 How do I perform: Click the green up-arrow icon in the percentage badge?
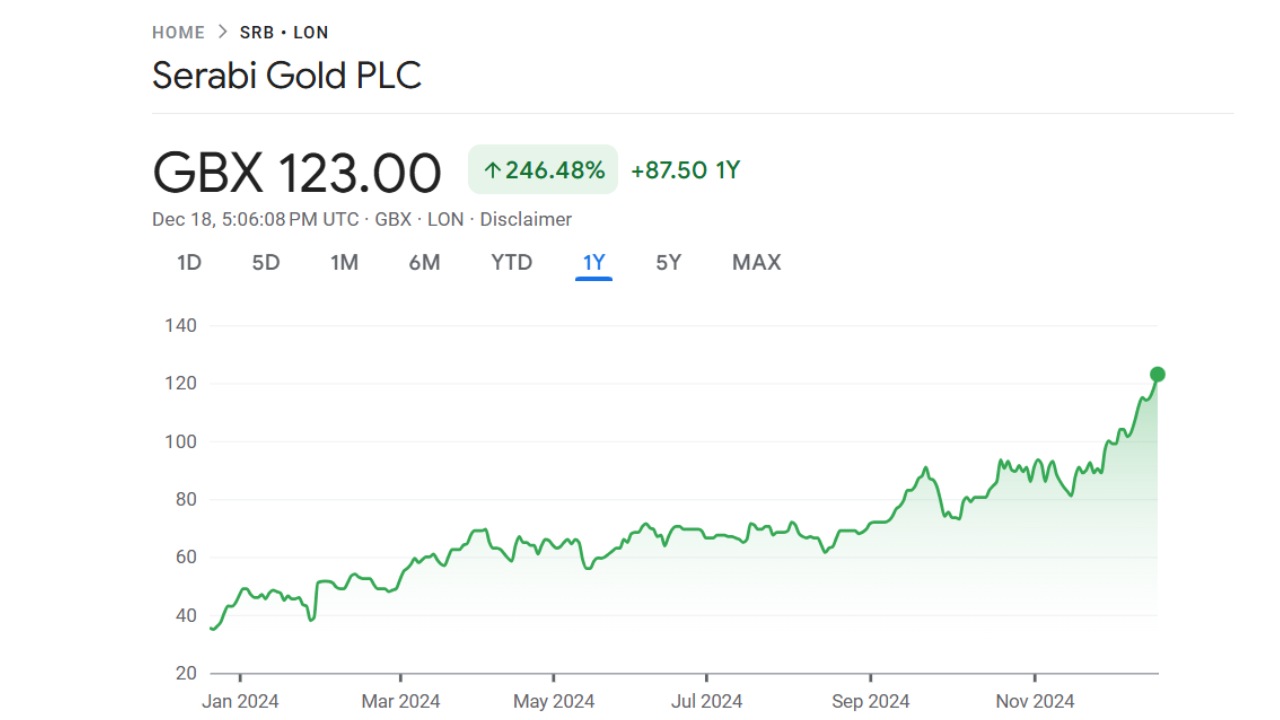pos(491,171)
